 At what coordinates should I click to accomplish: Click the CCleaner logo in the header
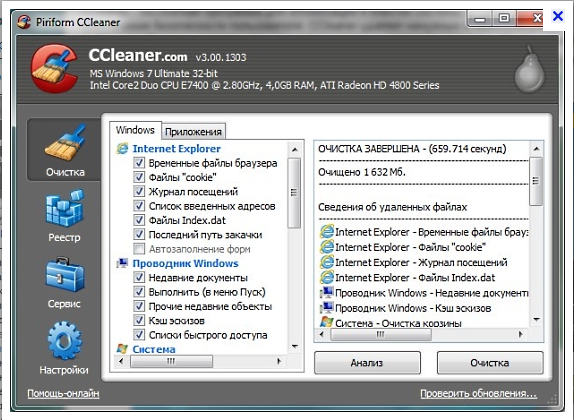(55, 68)
